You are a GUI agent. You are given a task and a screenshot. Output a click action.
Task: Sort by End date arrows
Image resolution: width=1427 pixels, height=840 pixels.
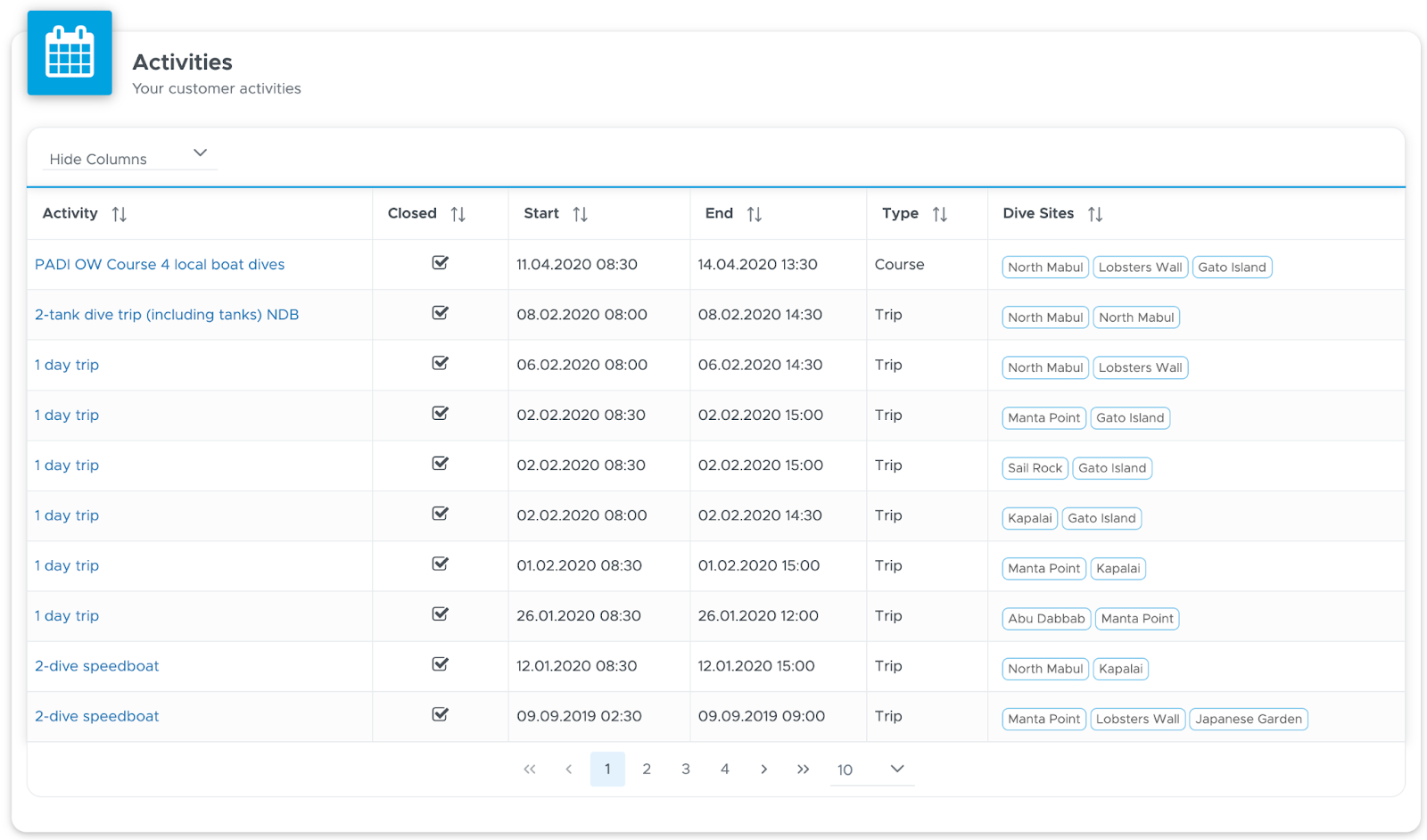pyautogui.click(x=755, y=214)
